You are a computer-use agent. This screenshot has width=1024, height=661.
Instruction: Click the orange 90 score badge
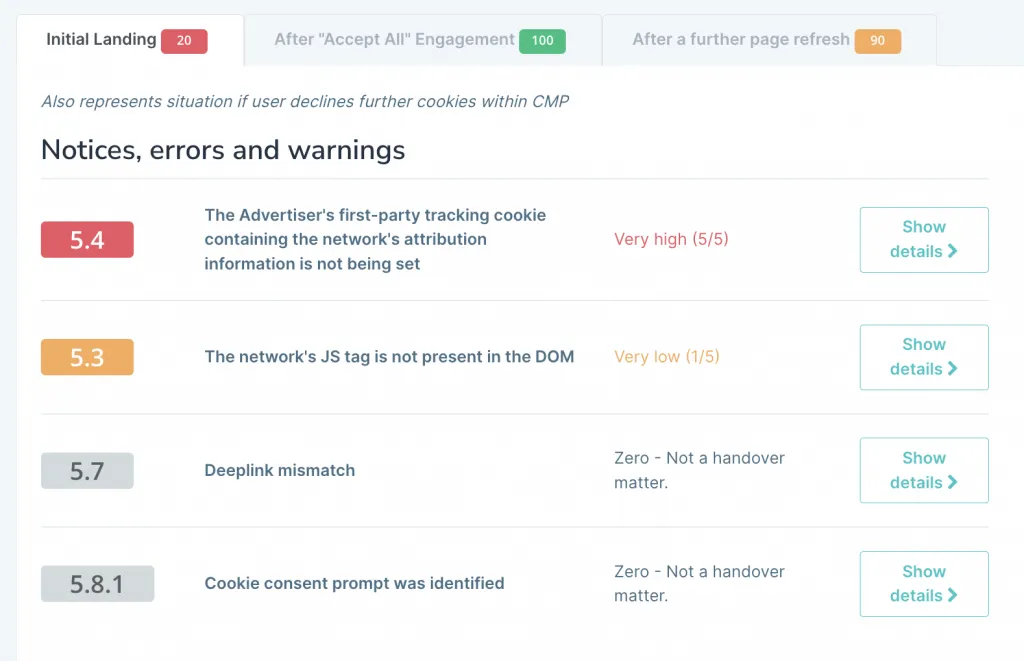coord(877,41)
